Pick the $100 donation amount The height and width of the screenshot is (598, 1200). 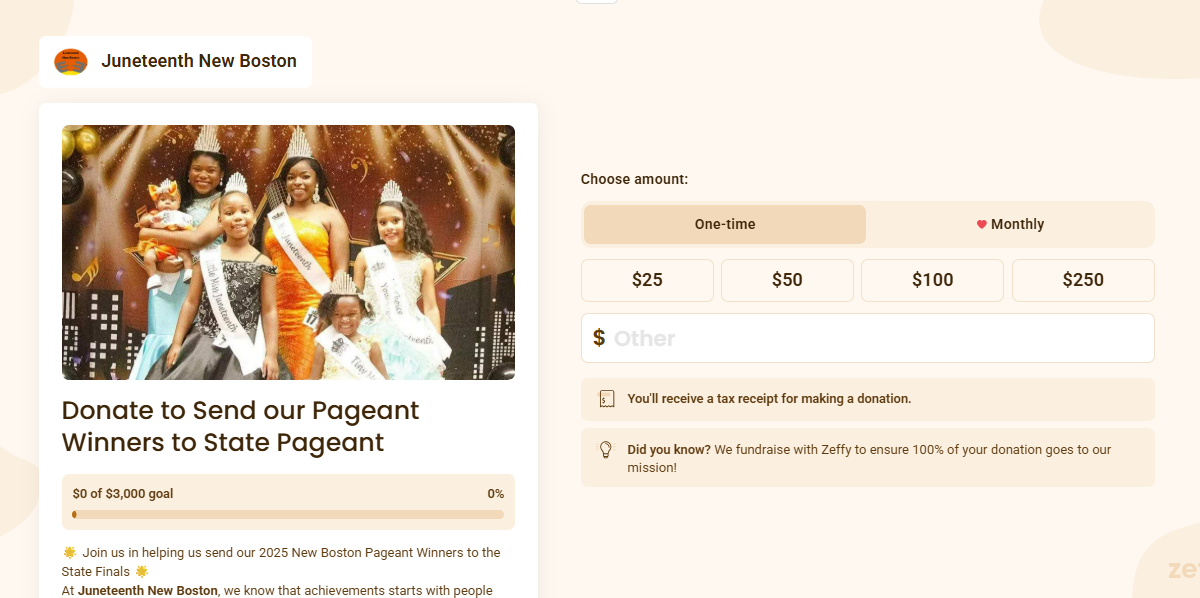tap(932, 280)
